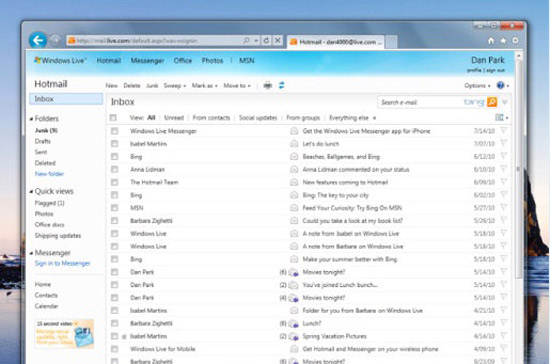Expand the search options arrow beside Bing
The image size is (550, 364).
[x=505, y=102]
